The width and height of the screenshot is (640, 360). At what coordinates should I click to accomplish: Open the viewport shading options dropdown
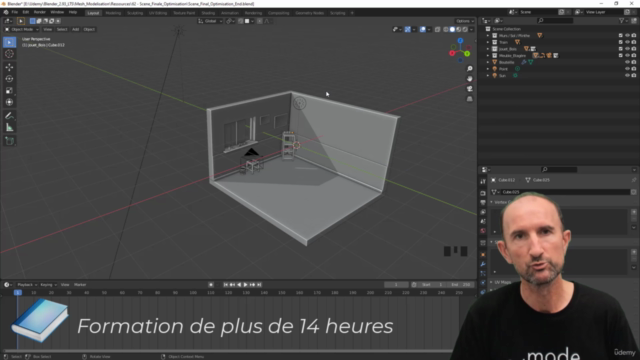[x=471, y=29]
